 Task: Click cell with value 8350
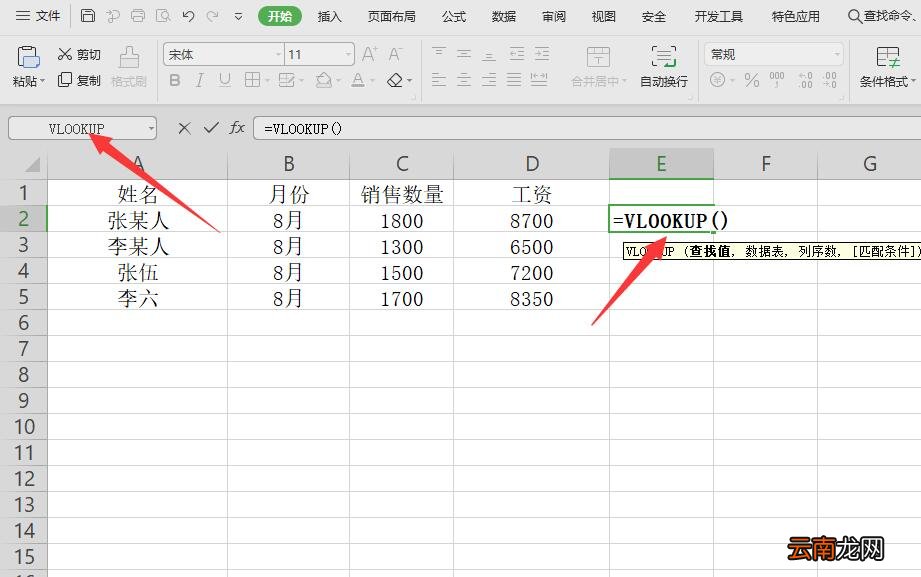(532, 298)
